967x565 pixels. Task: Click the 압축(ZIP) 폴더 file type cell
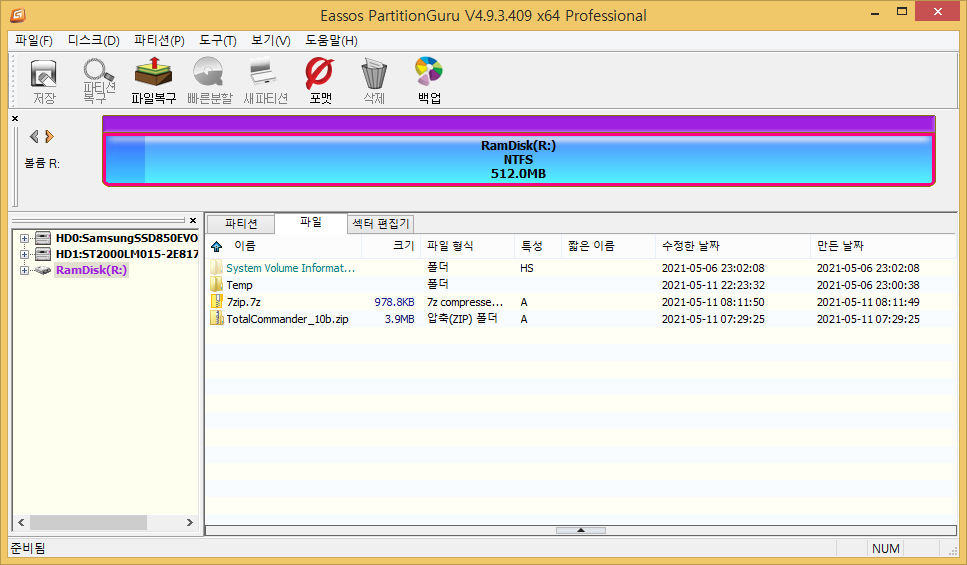463,318
